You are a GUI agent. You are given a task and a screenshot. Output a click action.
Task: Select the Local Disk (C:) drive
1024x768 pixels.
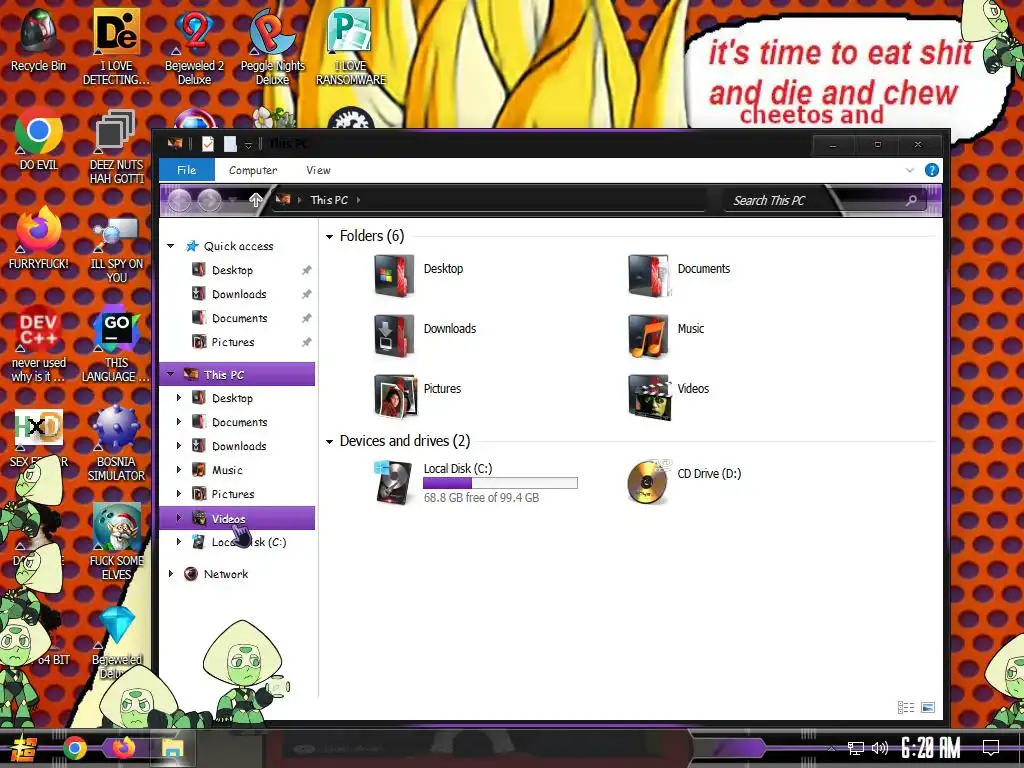[x=476, y=482]
